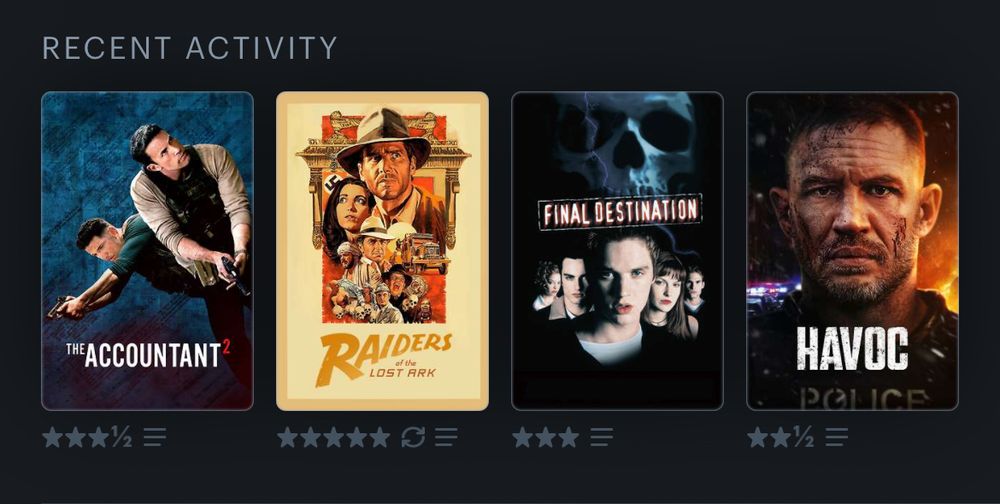
Task: Open the Raiders of the Lost Ark poster
Action: pyautogui.click(x=383, y=251)
